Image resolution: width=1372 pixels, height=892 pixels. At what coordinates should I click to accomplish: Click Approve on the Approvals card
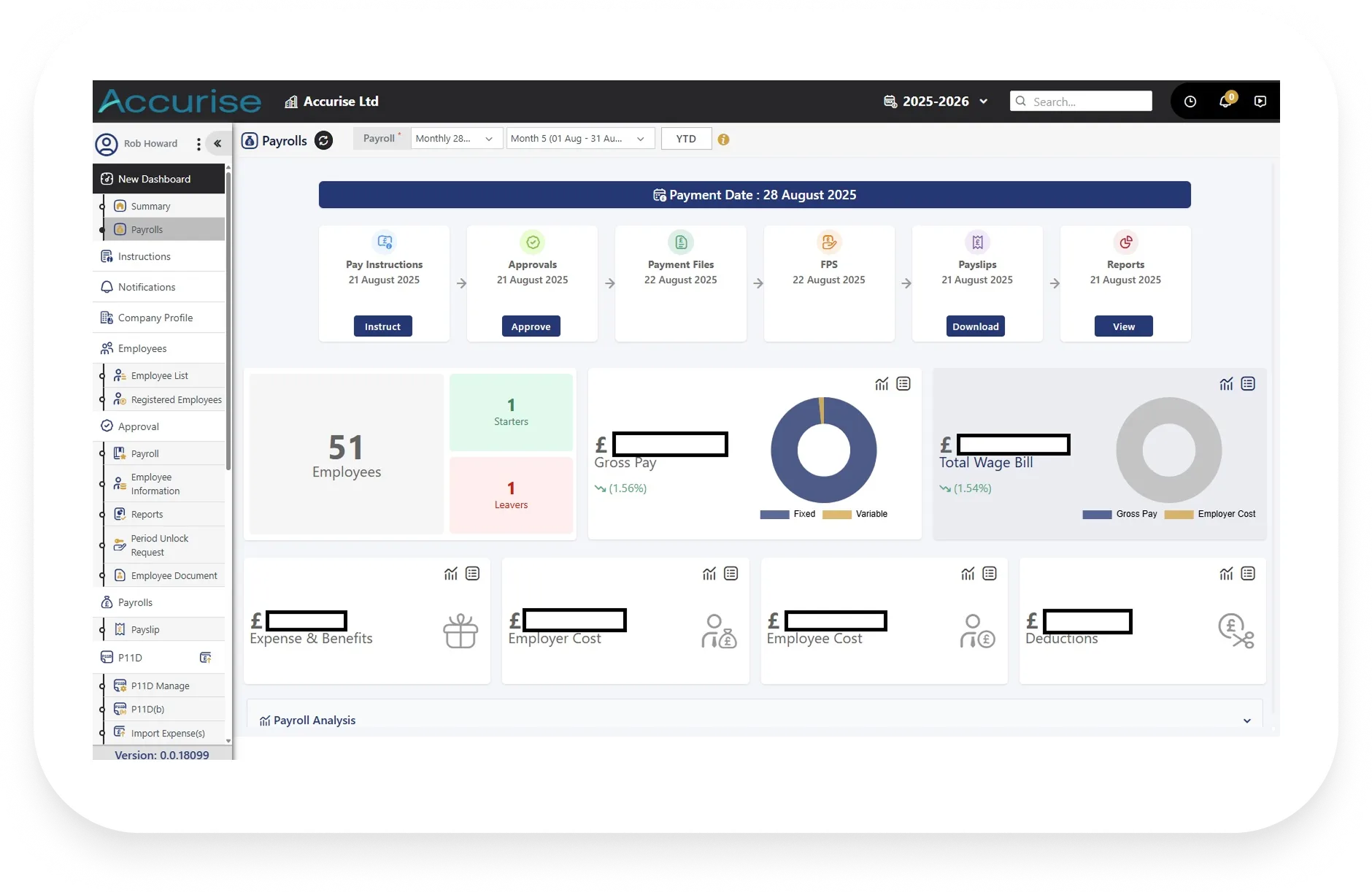pyautogui.click(x=531, y=326)
